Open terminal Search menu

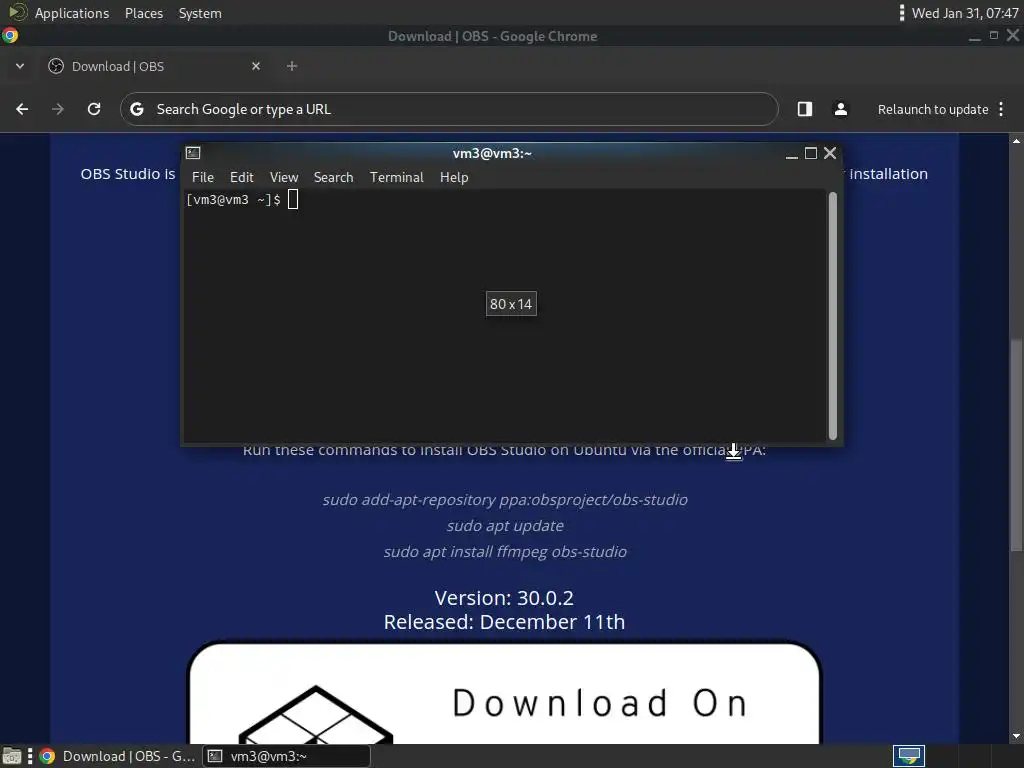click(333, 177)
